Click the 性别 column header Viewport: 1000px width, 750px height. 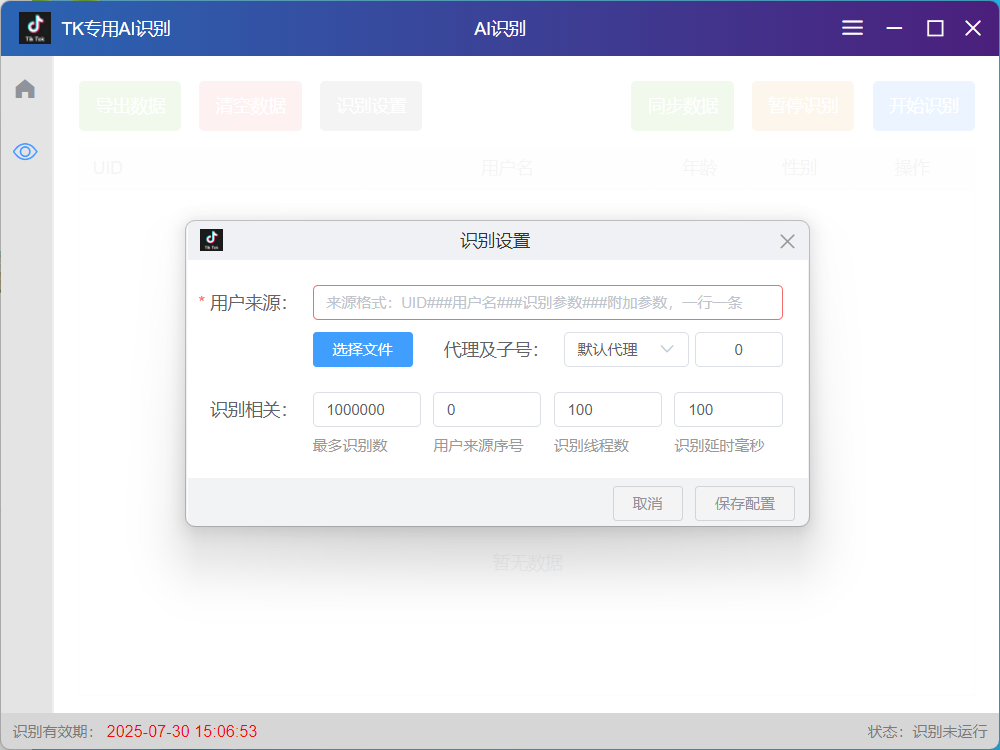799,168
